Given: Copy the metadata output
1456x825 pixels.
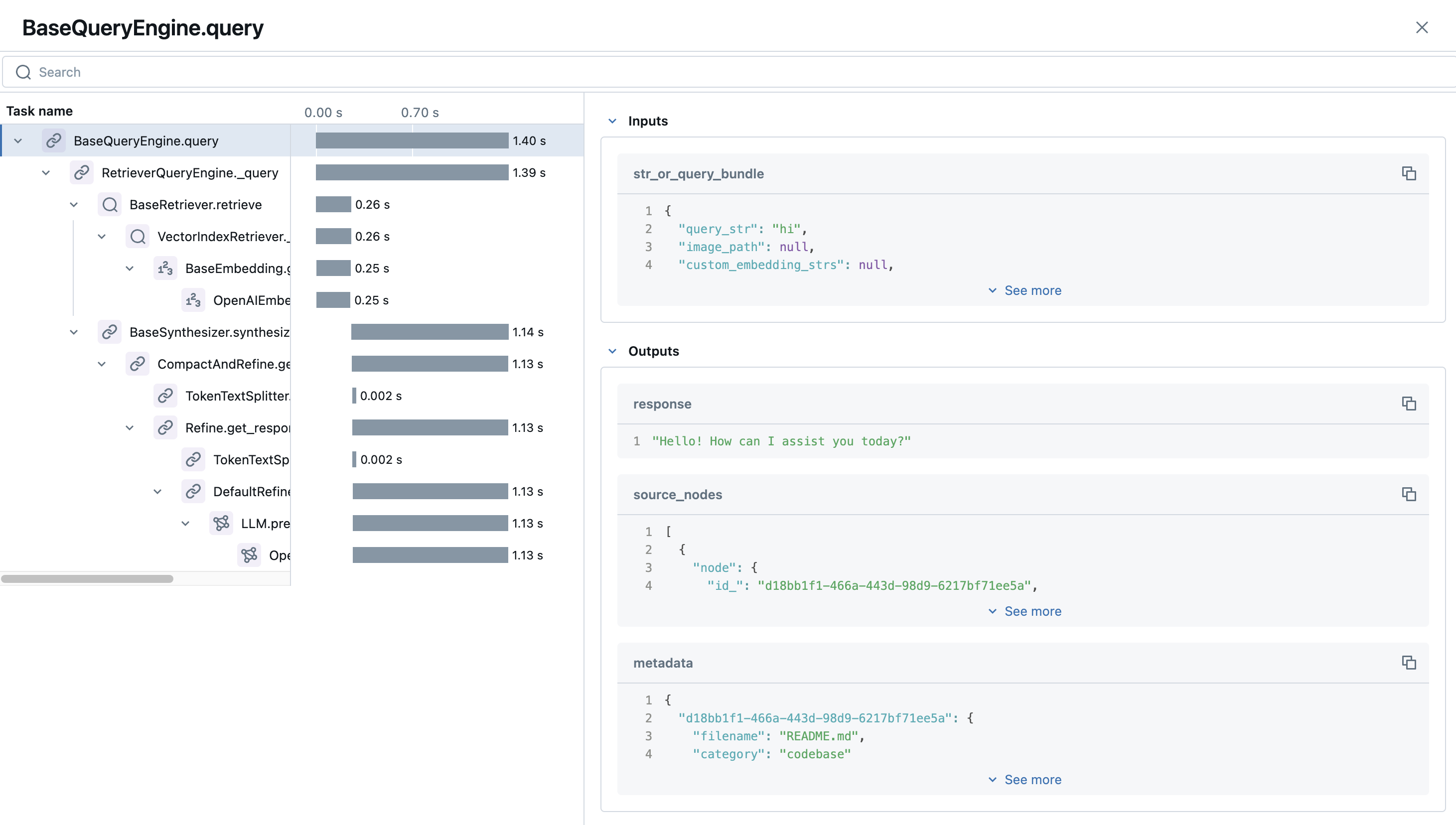Looking at the screenshot, I should pyautogui.click(x=1410, y=663).
